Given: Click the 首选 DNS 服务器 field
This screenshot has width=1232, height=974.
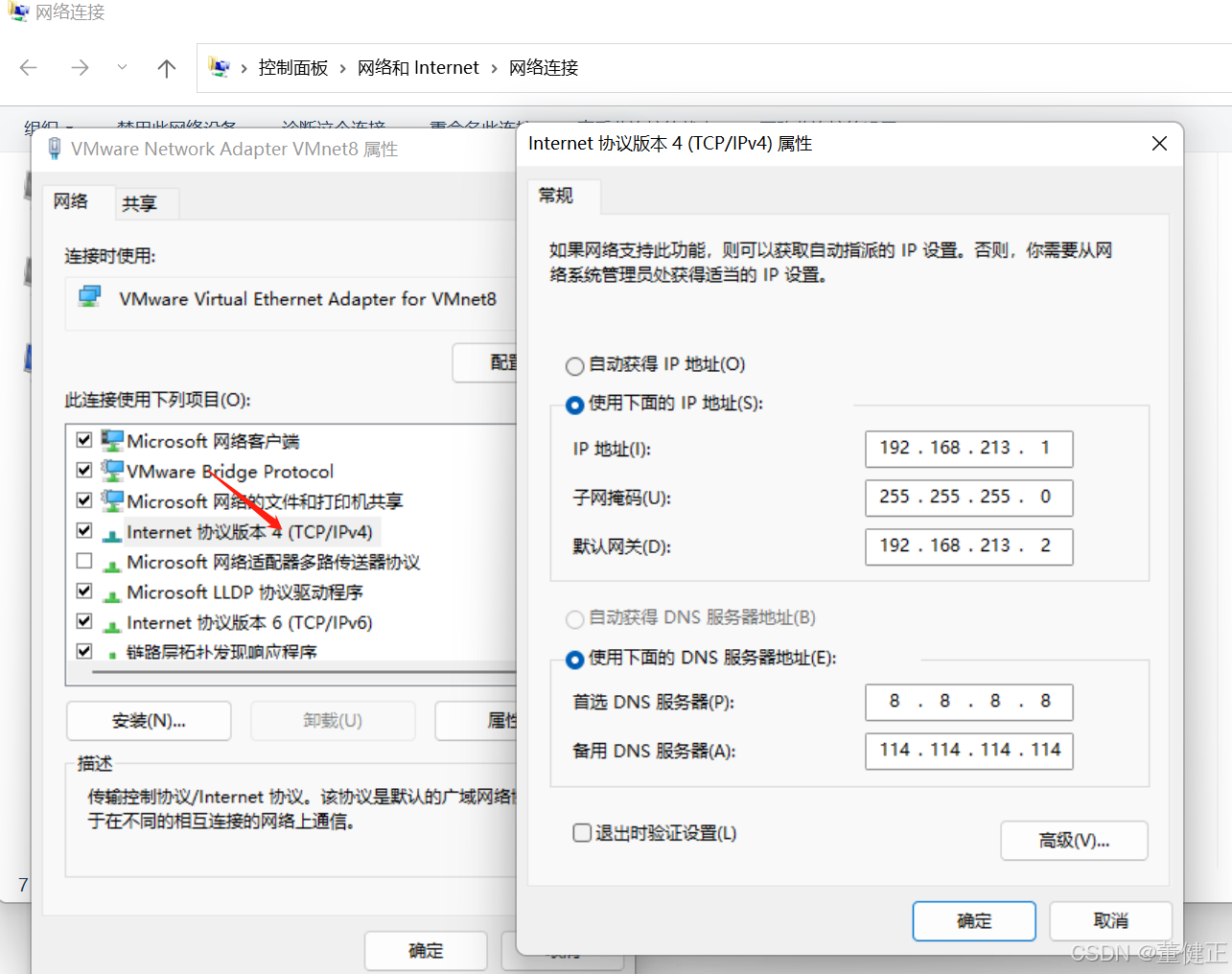Looking at the screenshot, I should (x=969, y=702).
